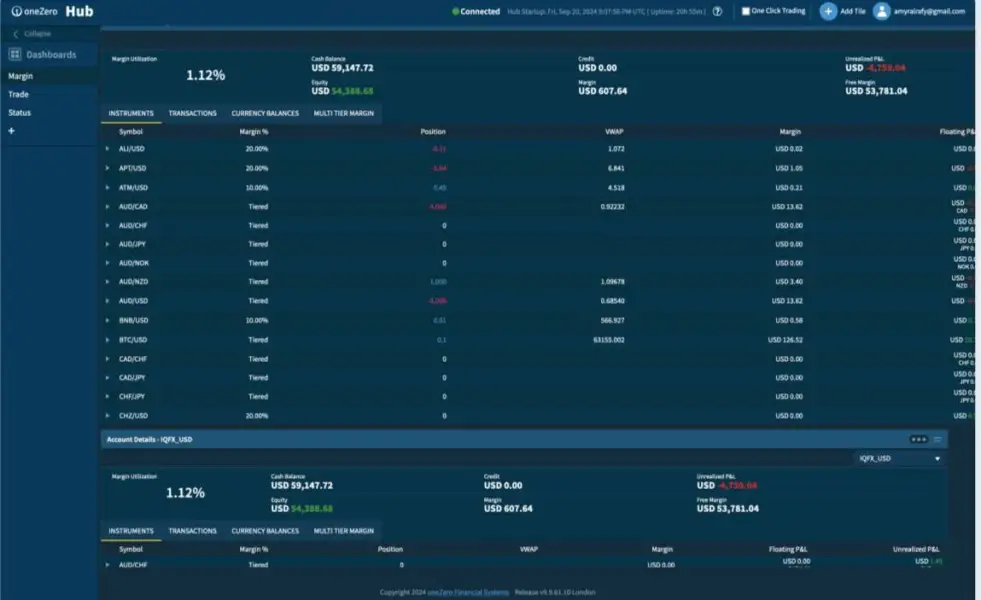The height and width of the screenshot is (600, 981).
Task: Select the upper INSTRUMENTS tab
Action: 131,113
